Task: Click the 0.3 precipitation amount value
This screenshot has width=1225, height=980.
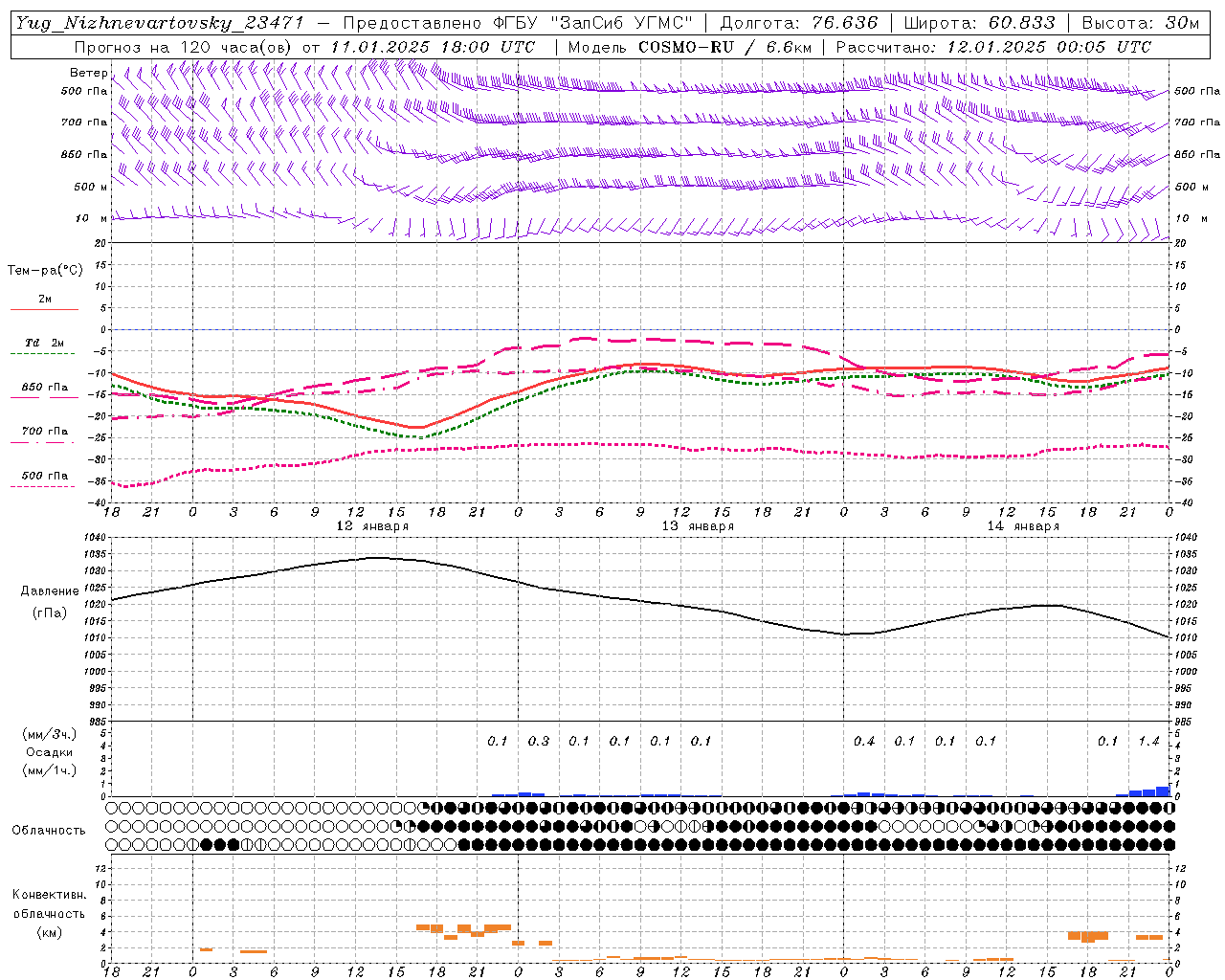Action: pyautogui.click(x=539, y=742)
